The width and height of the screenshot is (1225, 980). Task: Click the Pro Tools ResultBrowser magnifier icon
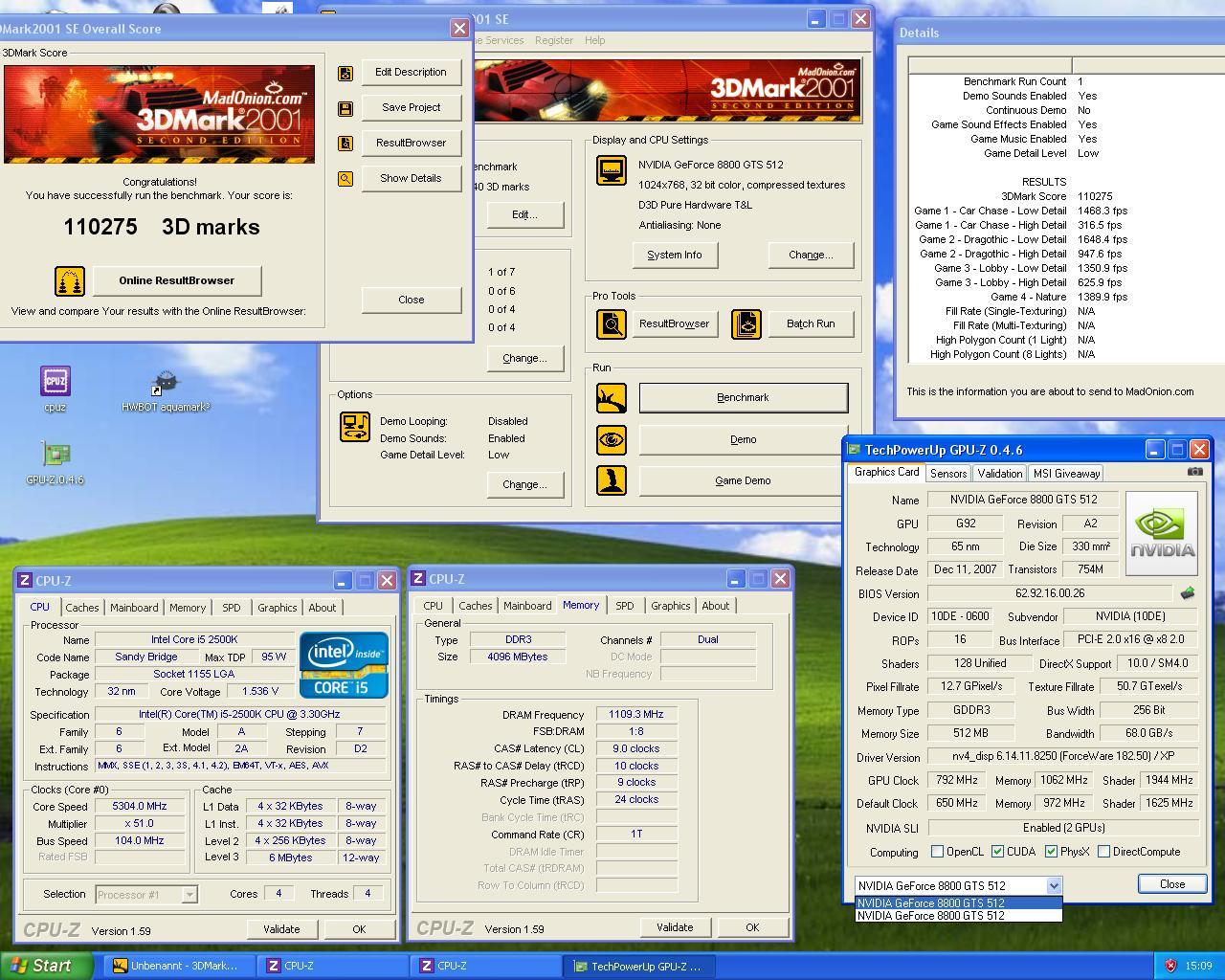click(x=612, y=324)
